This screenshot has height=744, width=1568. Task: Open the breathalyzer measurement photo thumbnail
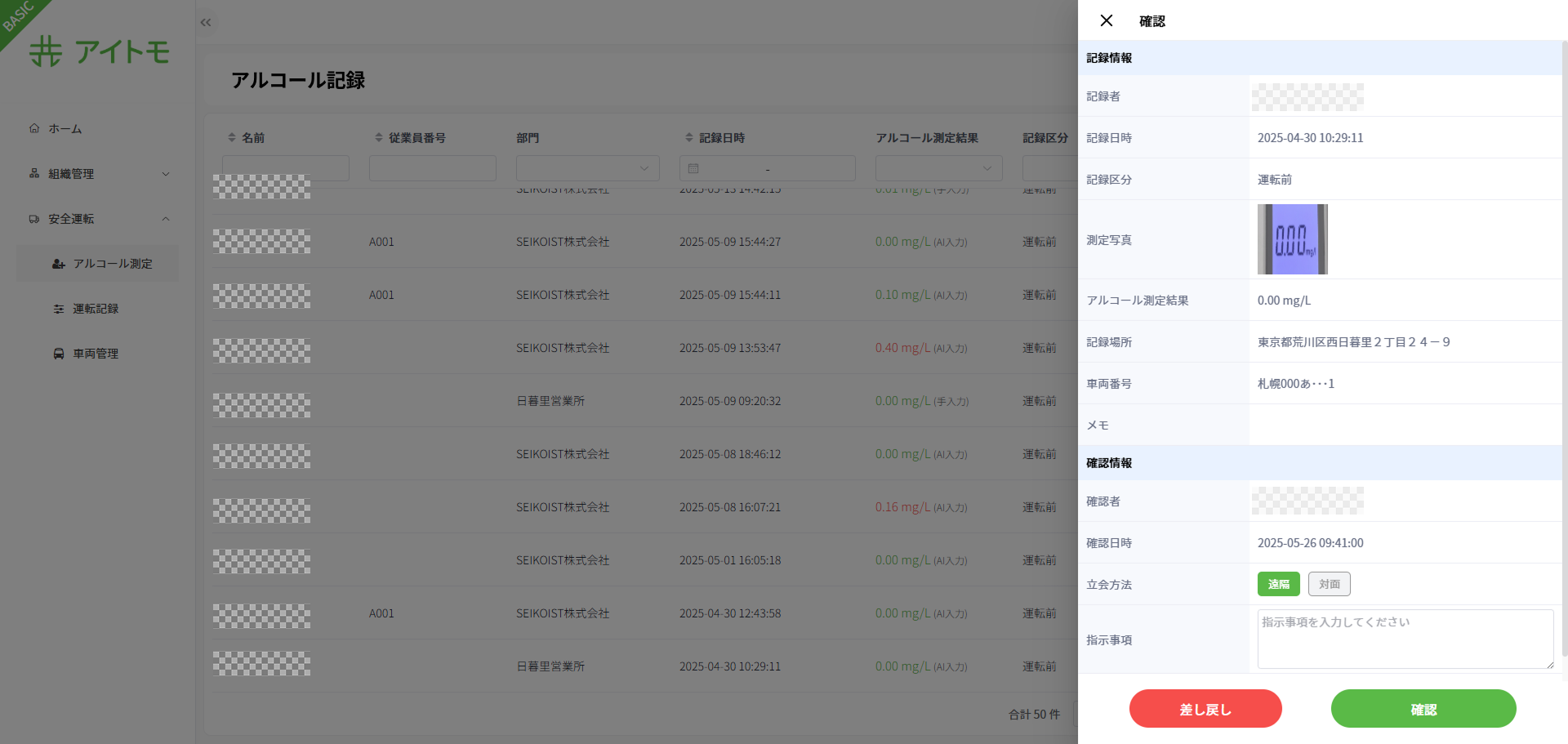pyautogui.click(x=1292, y=239)
